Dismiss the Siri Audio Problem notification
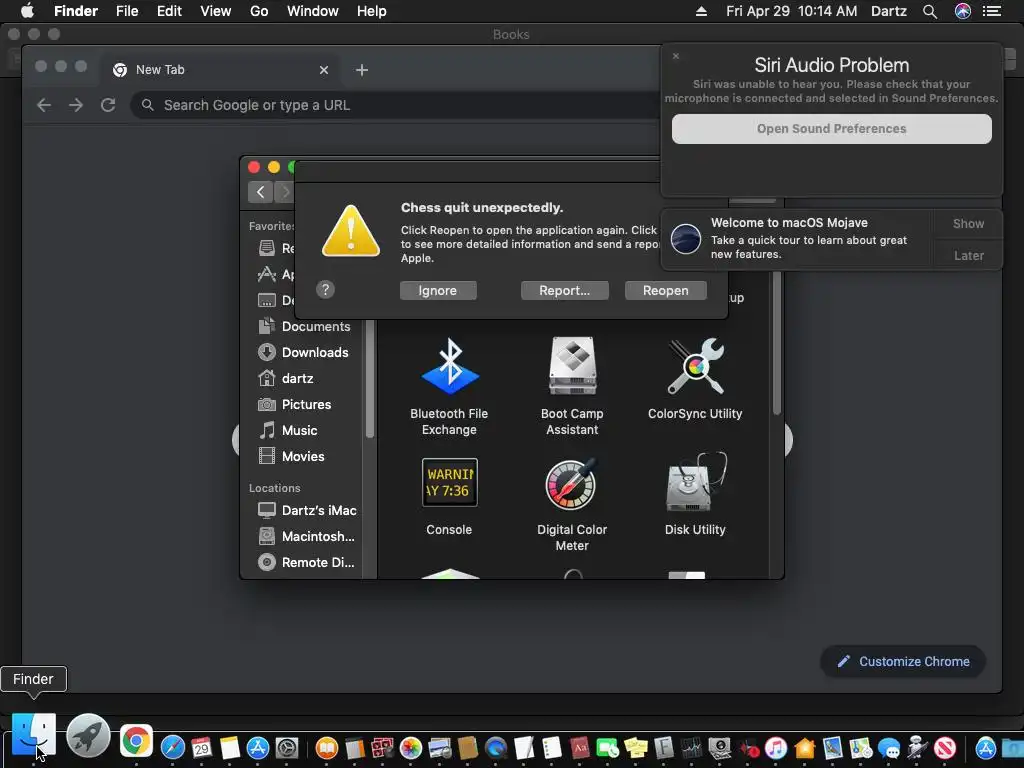 pos(676,56)
